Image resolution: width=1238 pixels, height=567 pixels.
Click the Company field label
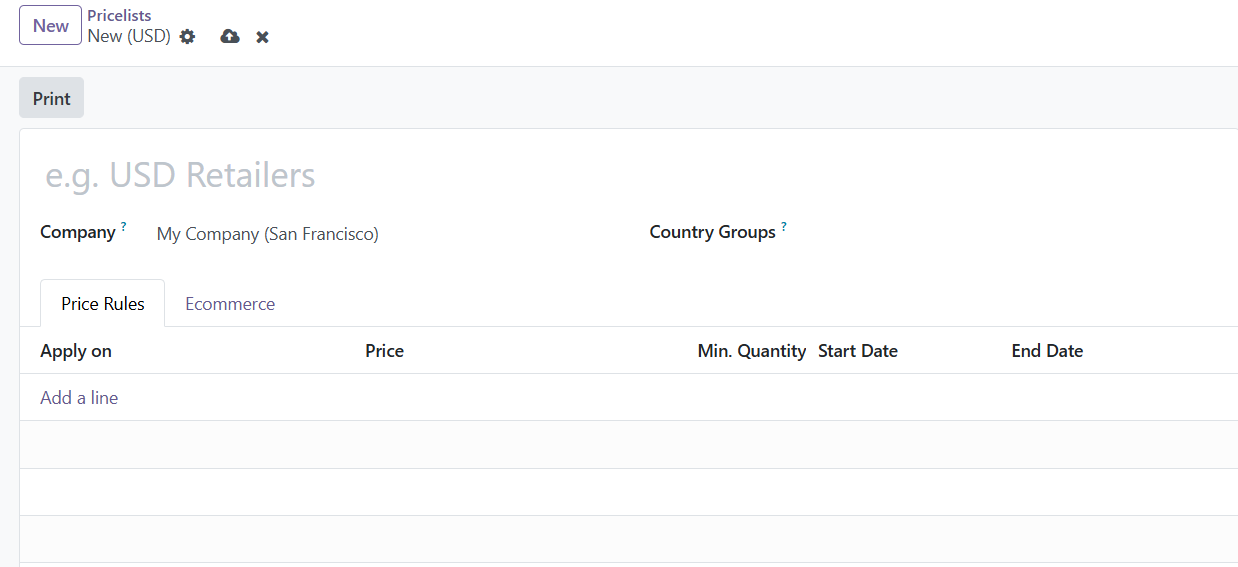78,232
